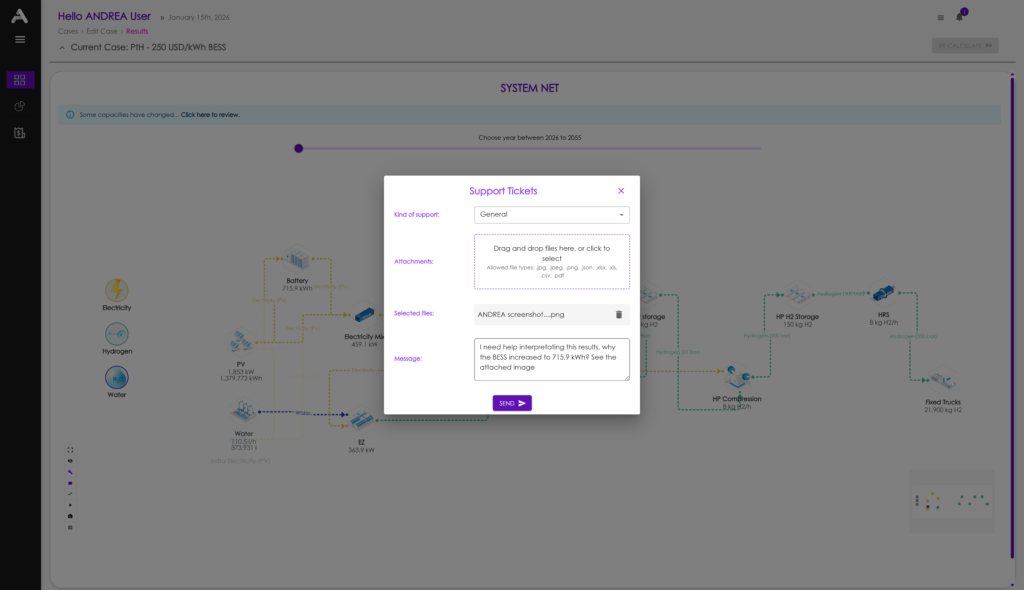Navigate to Edit Case breadcrumb
1024x590 pixels.
[102, 31]
